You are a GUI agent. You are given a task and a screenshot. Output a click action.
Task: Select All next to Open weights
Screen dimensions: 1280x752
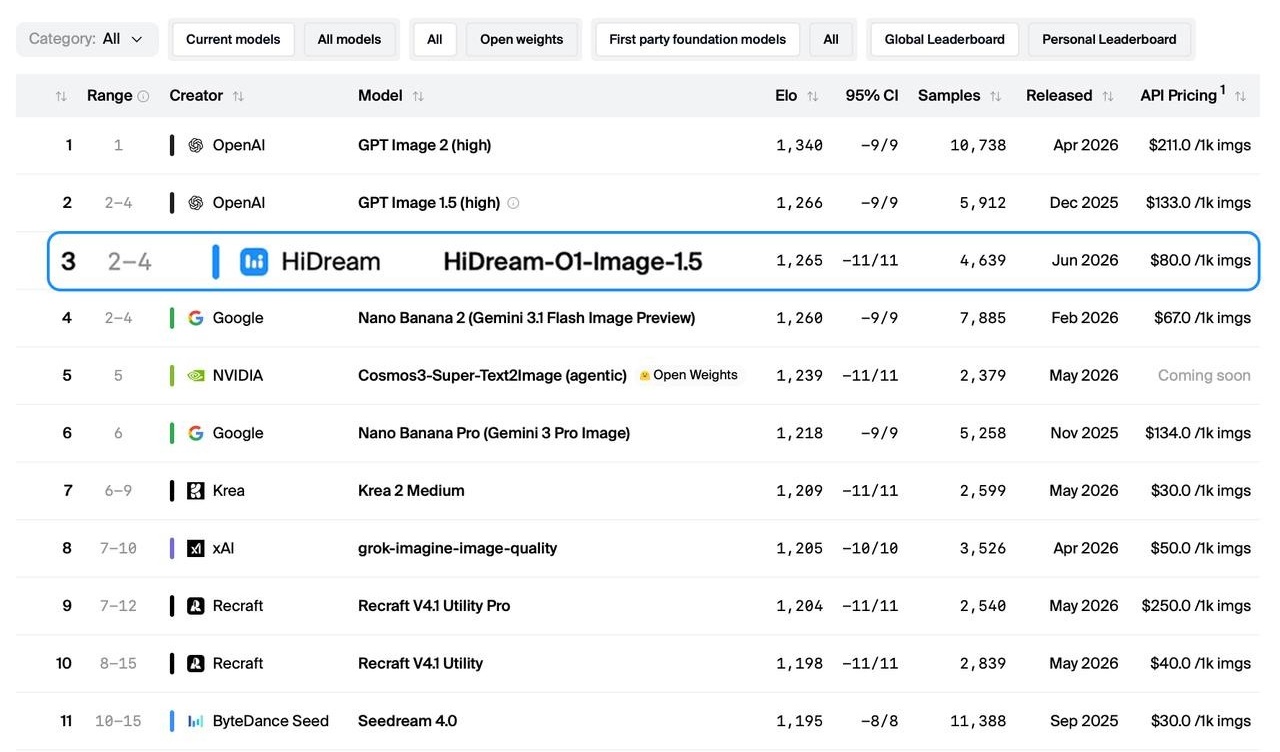pos(434,39)
